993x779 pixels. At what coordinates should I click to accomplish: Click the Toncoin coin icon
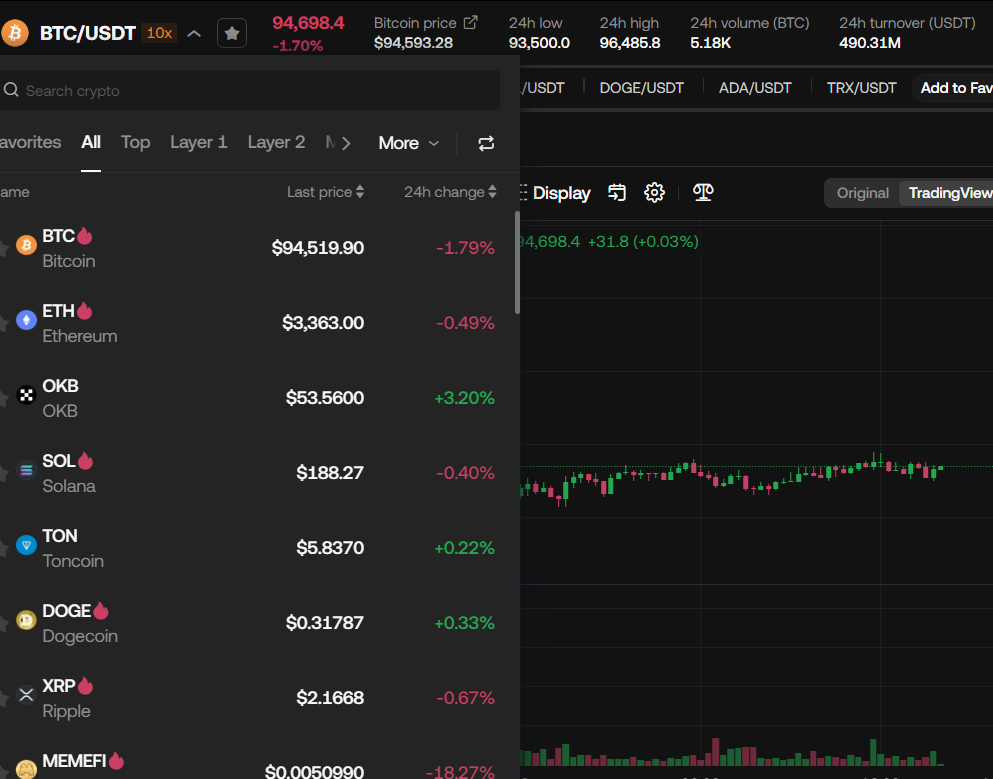pos(26,545)
